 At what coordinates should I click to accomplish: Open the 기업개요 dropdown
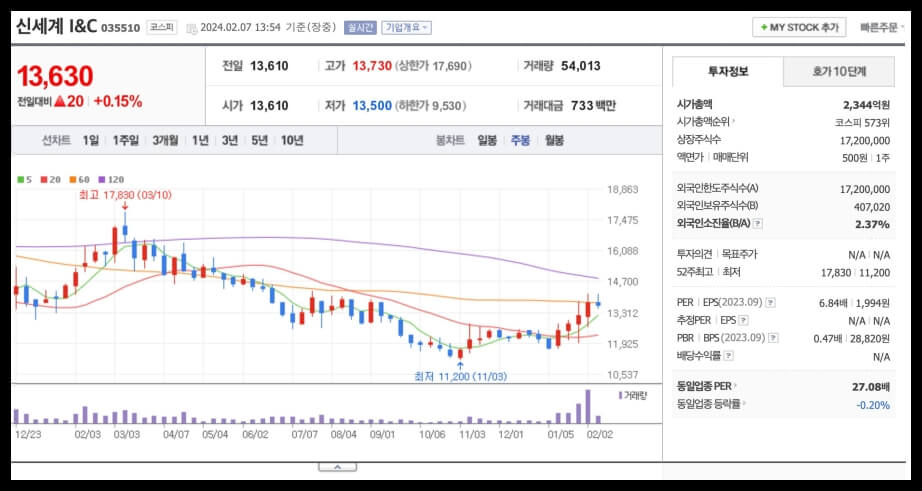(x=406, y=28)
